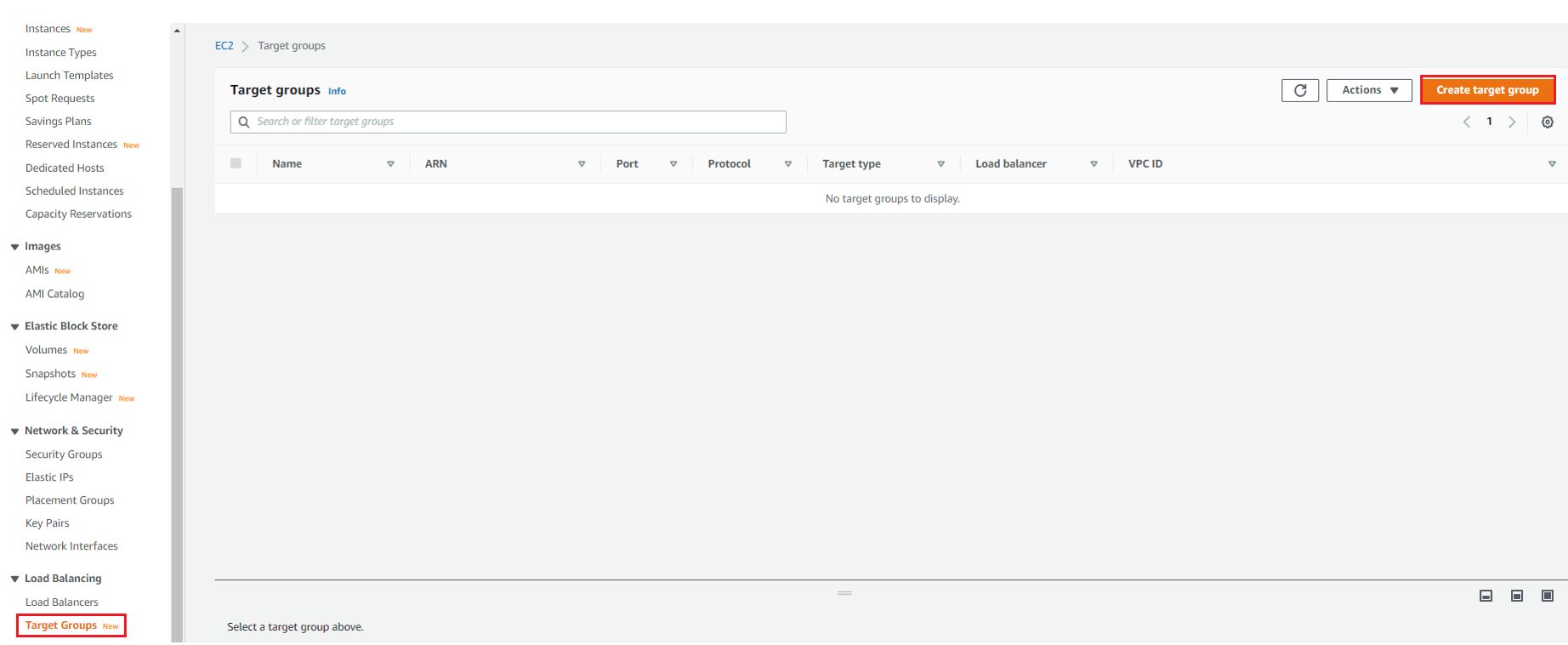Sort by Name column arrow
Image resolution: width=1568 pixels, height=645 pixels.
[390, 164]
